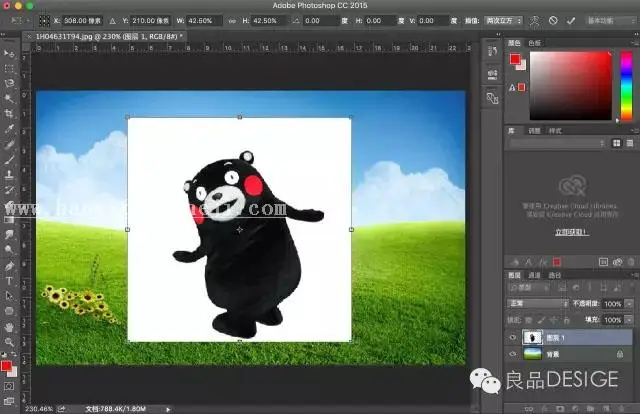Select the Lasso tool
Viewport: 640px width, 414px height.
(9, 83)
